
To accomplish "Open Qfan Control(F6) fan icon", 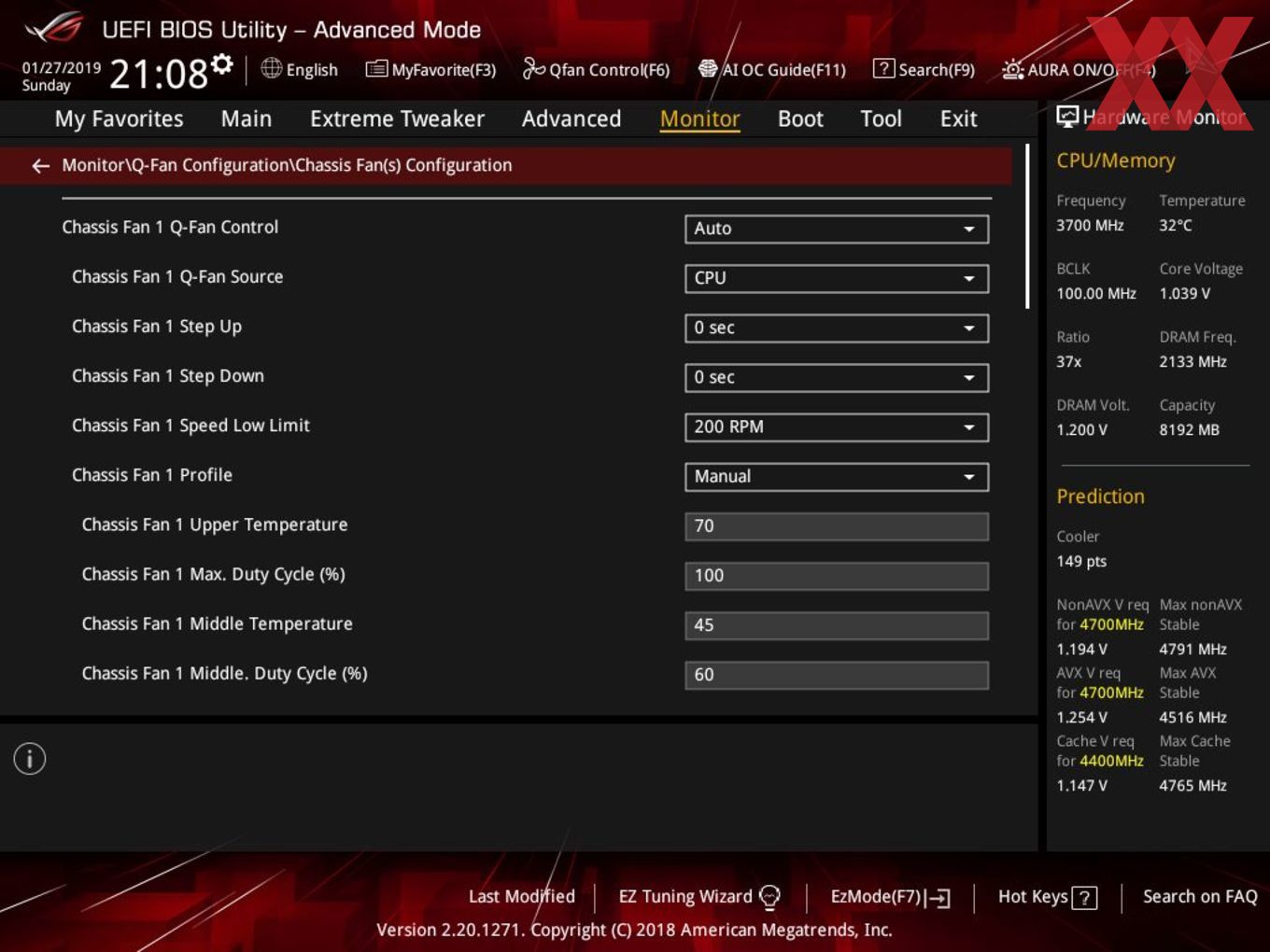I will pos(533,69).
